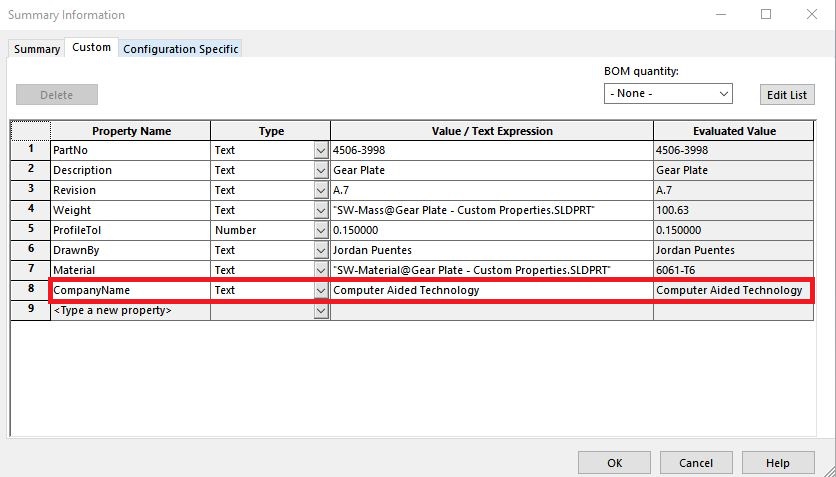The image size is (836, 477).
Task: Open the BOM quantity dropdown
Action: 668,93
